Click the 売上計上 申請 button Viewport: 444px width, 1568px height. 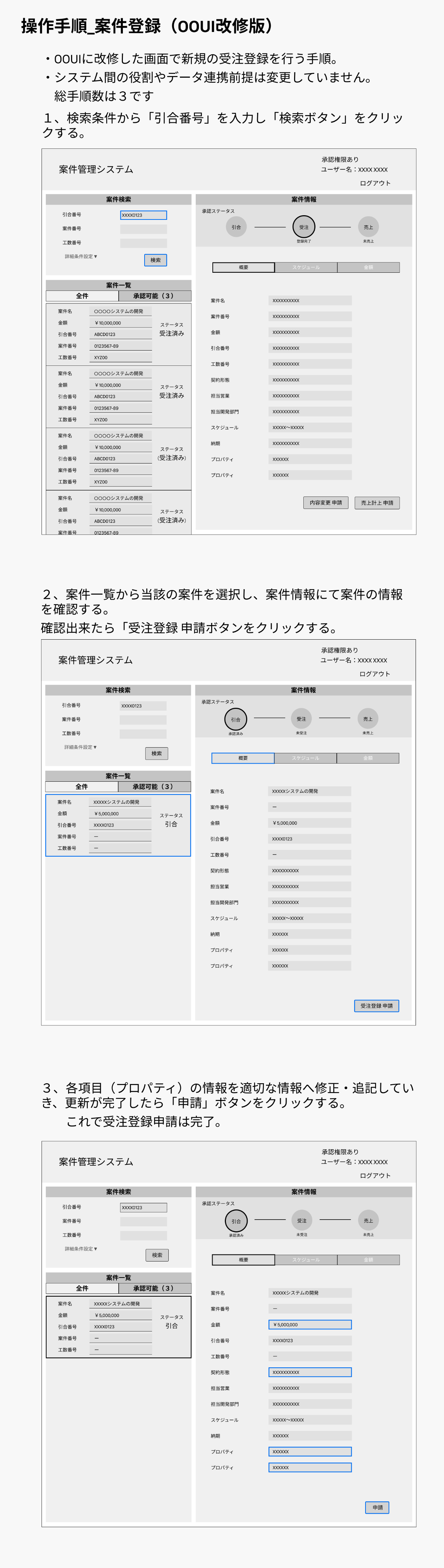click(377, 503)
